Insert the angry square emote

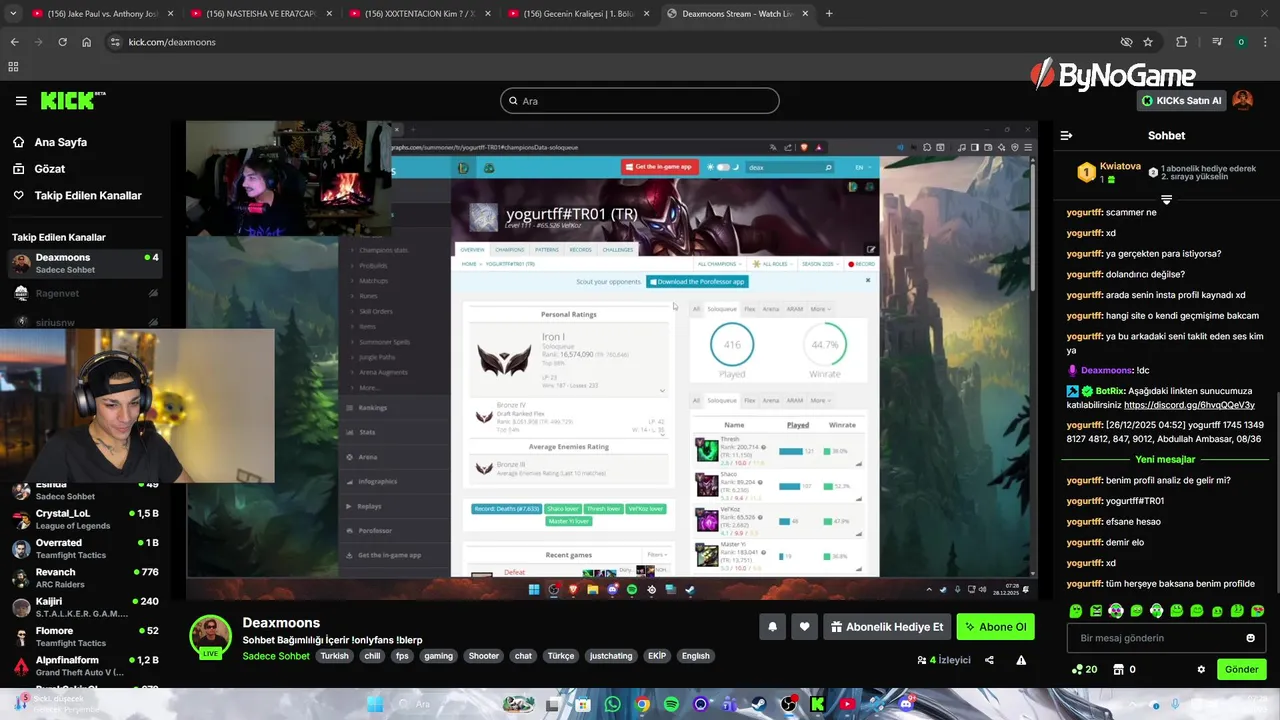(x=1096, y=610)
